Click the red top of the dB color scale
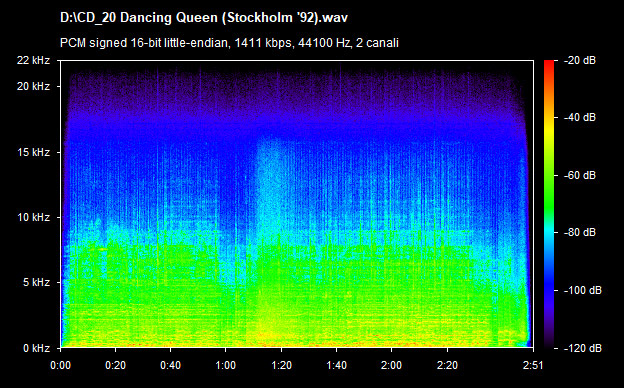The height and width of the screenshot is (388, 624). [x=549, y=66]
